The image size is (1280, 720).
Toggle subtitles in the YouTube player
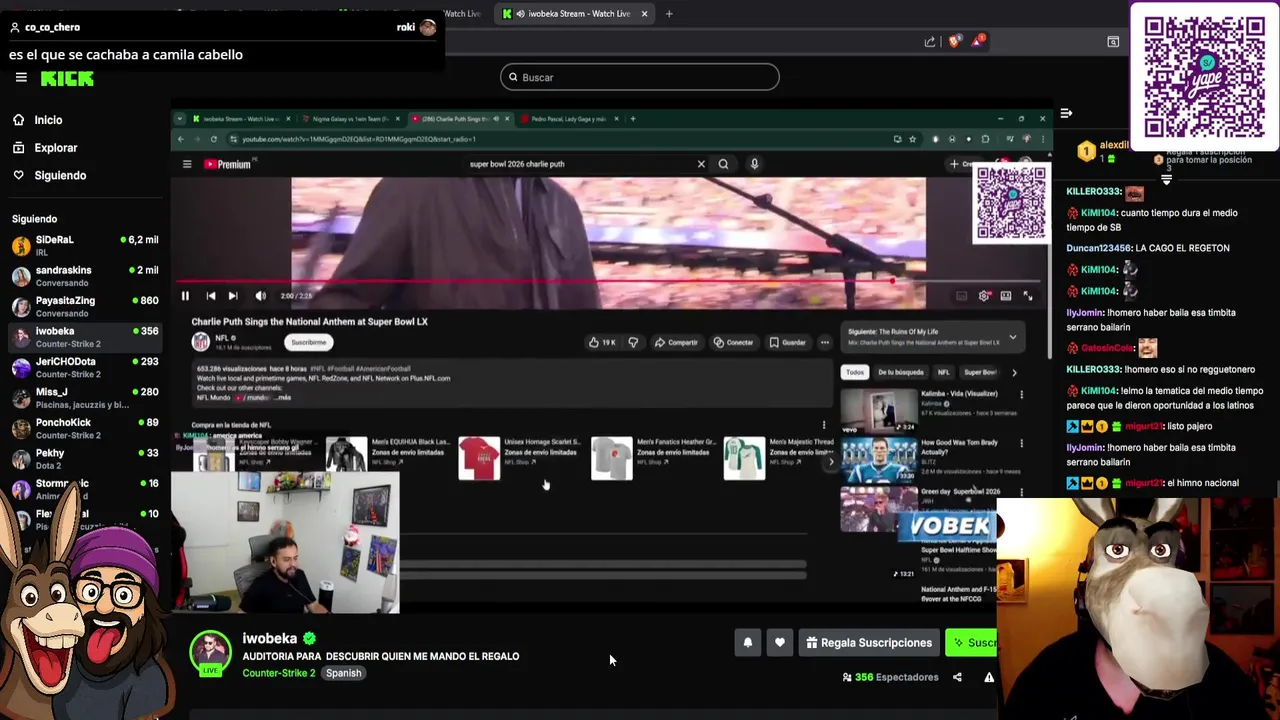pyautogui.click(x=962, y=296)
